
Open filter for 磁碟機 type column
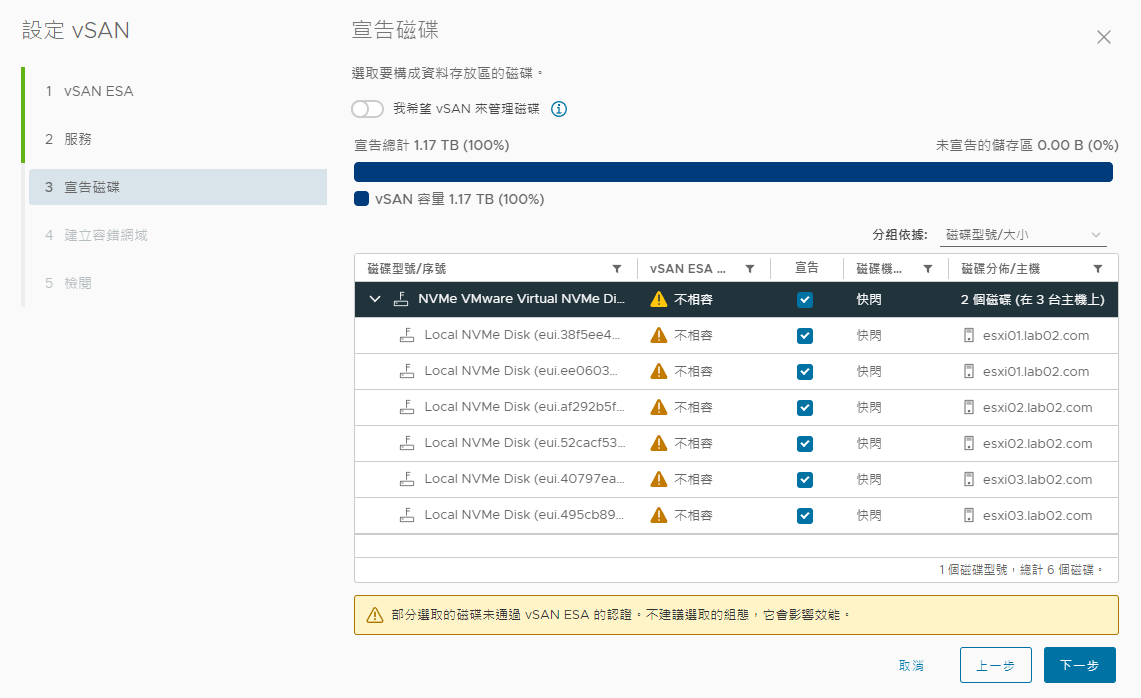928,269
